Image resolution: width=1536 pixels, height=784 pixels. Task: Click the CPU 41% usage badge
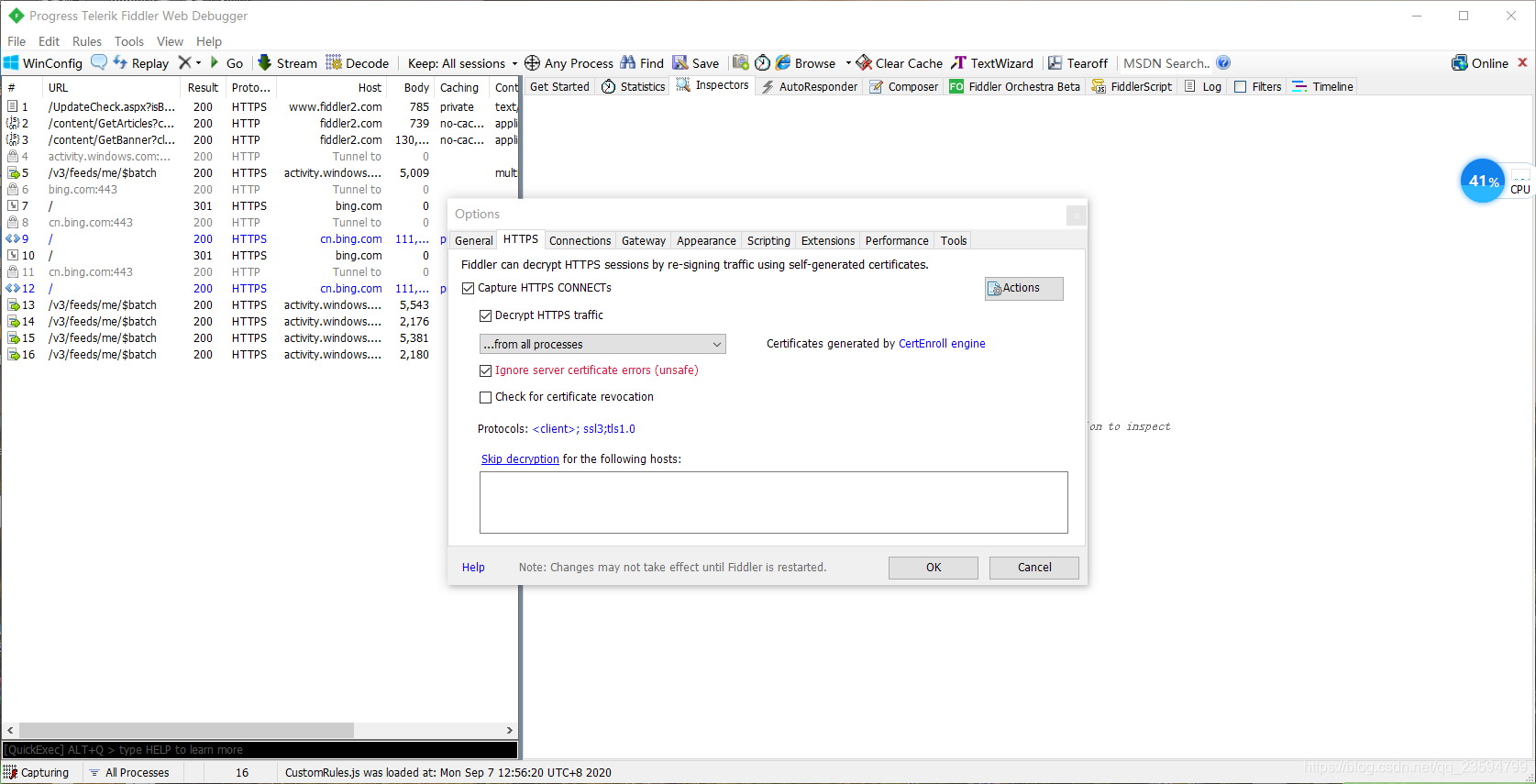coord(1483,181)
